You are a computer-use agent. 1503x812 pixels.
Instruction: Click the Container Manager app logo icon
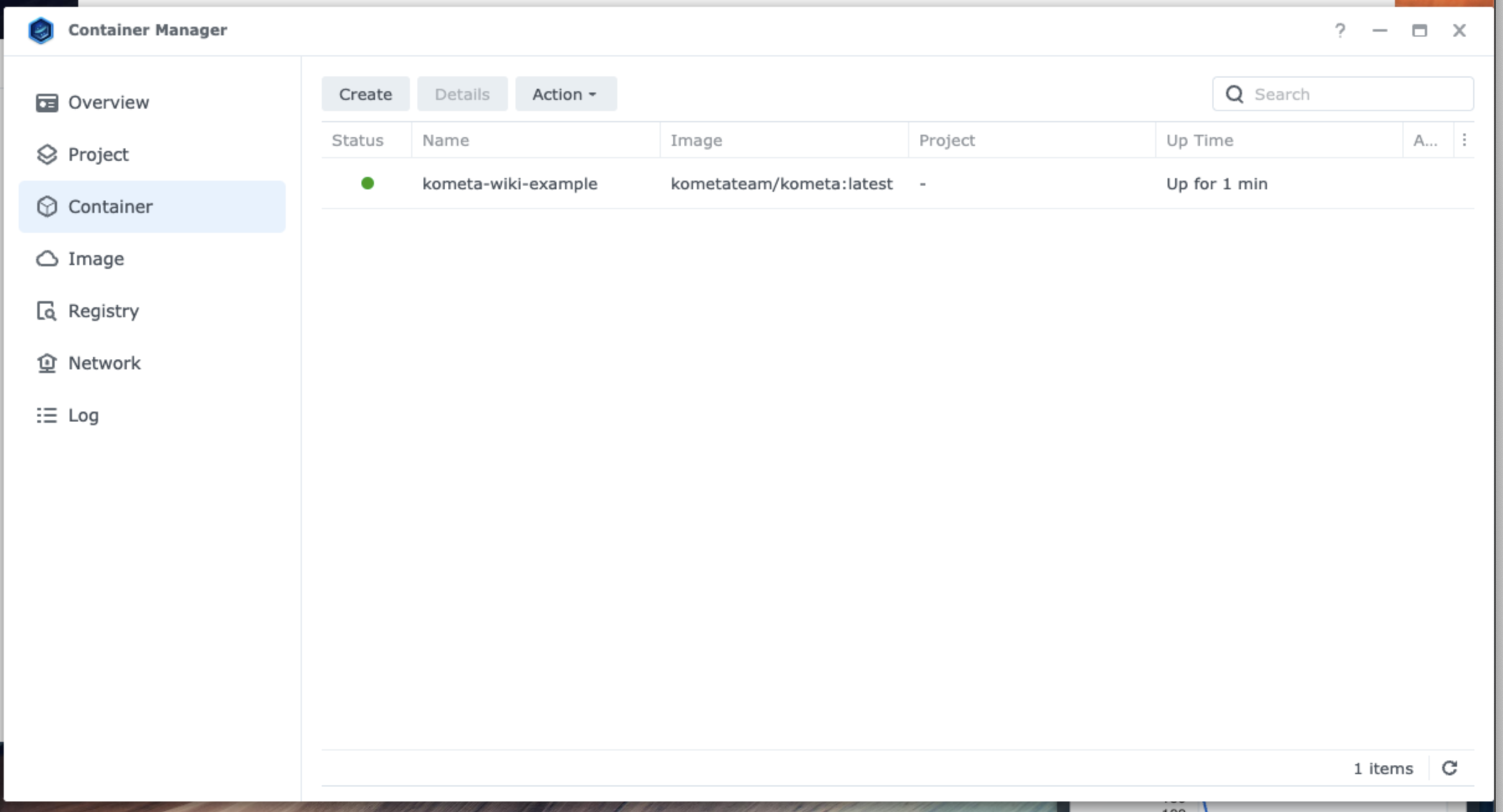coord(41,30)
